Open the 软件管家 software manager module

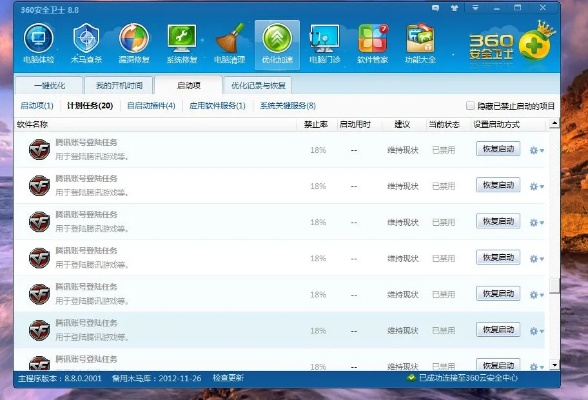click(372, 43)
